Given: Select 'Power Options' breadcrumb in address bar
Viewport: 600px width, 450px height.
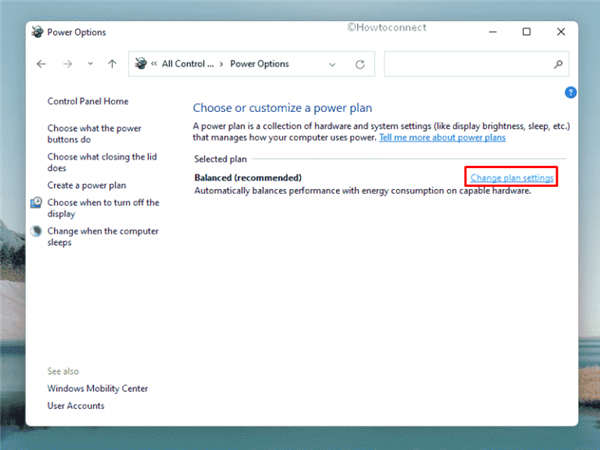Looking at the screenshot, I should pos(259,64).
